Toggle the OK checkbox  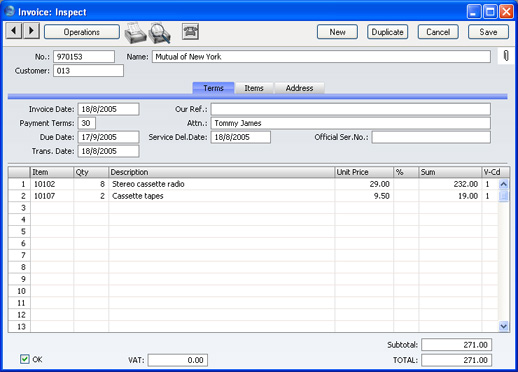click(x=25, y=359)
